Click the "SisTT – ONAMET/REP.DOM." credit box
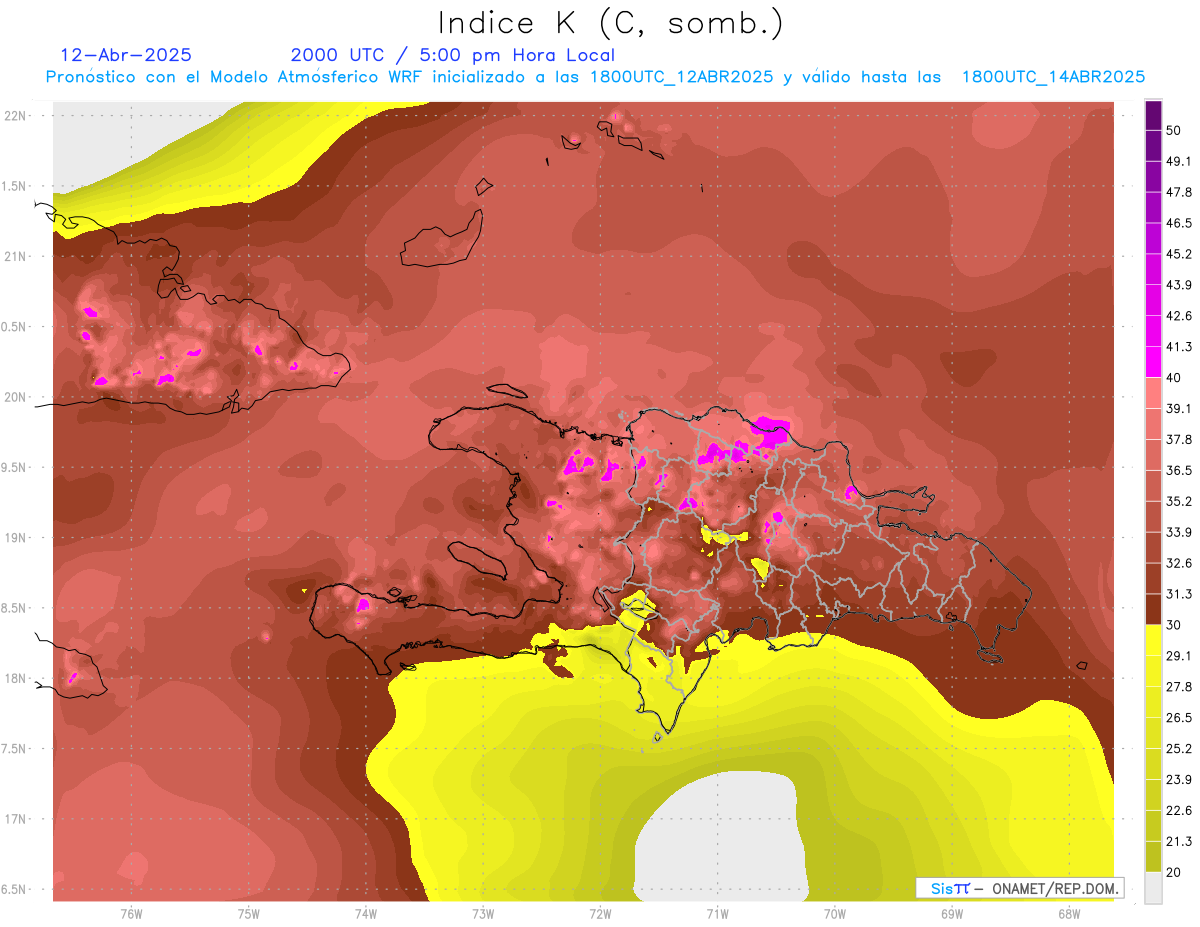Screen dimensions: 1200x927 click(1019, 888)
